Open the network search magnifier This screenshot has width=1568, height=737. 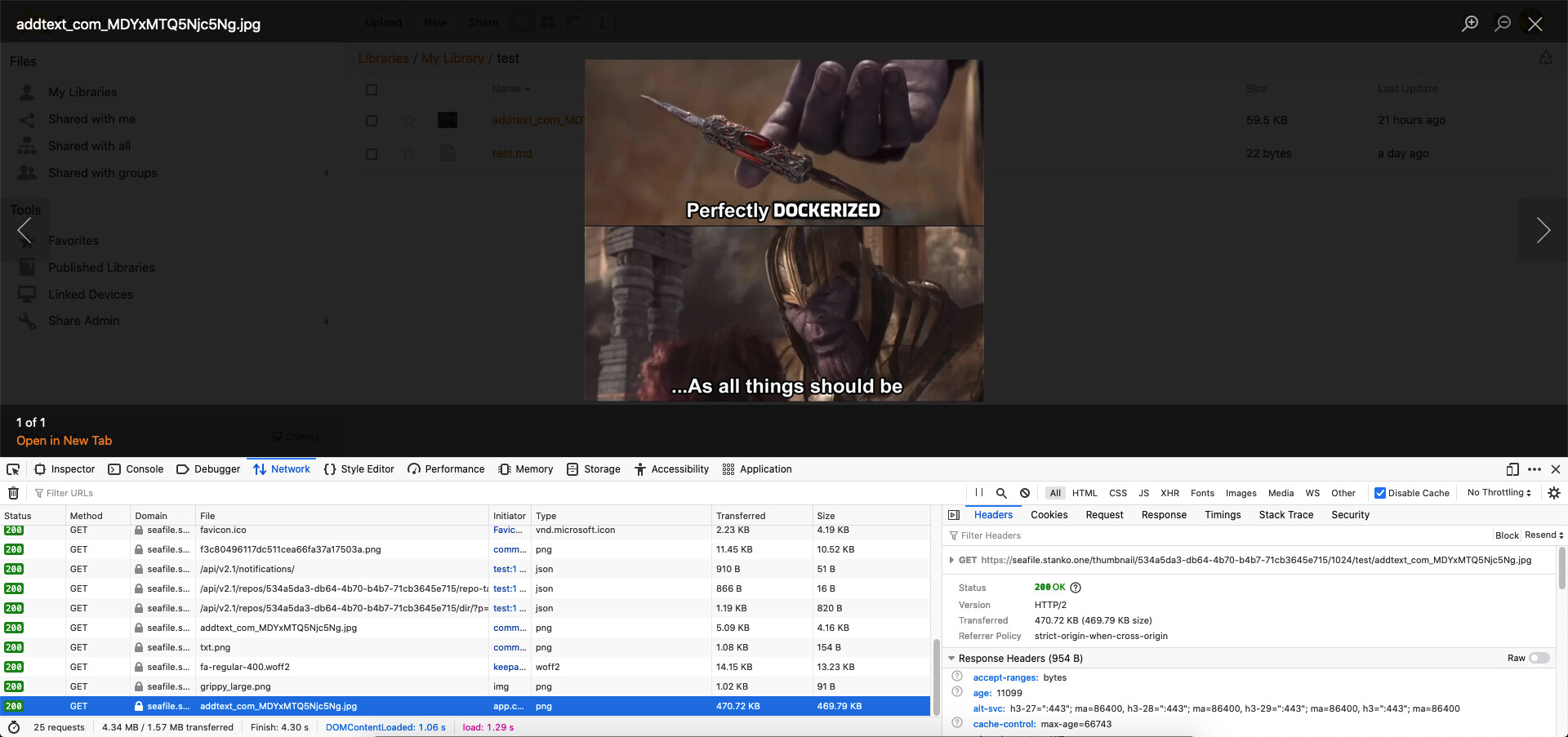(1001, 493)
